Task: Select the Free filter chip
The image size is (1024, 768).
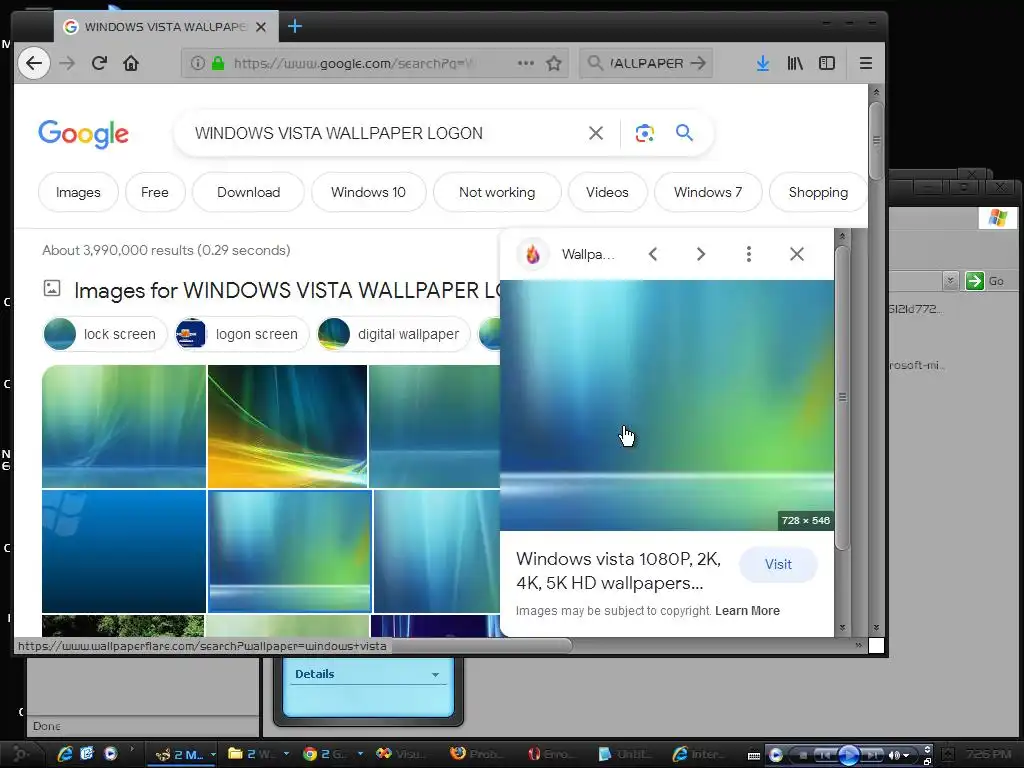Action: pos(155,192)
